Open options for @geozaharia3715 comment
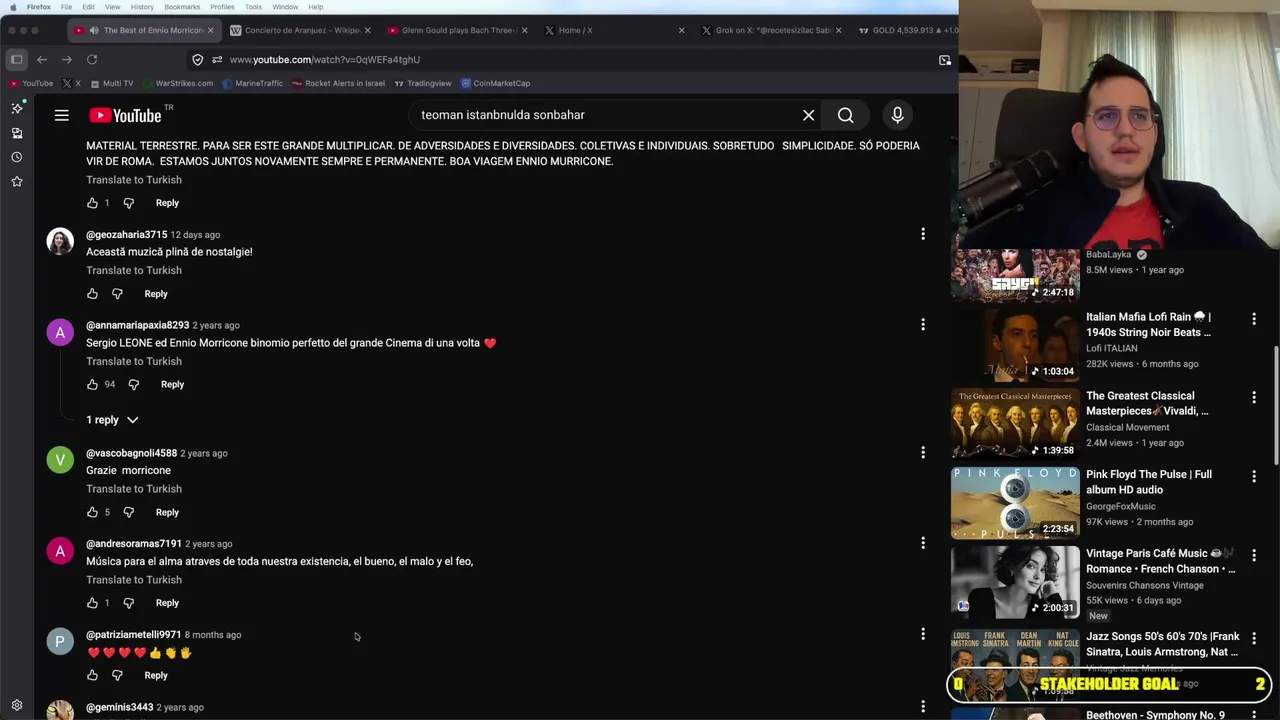This screenshot has height=720, width=1280. (x=923, y=234)
